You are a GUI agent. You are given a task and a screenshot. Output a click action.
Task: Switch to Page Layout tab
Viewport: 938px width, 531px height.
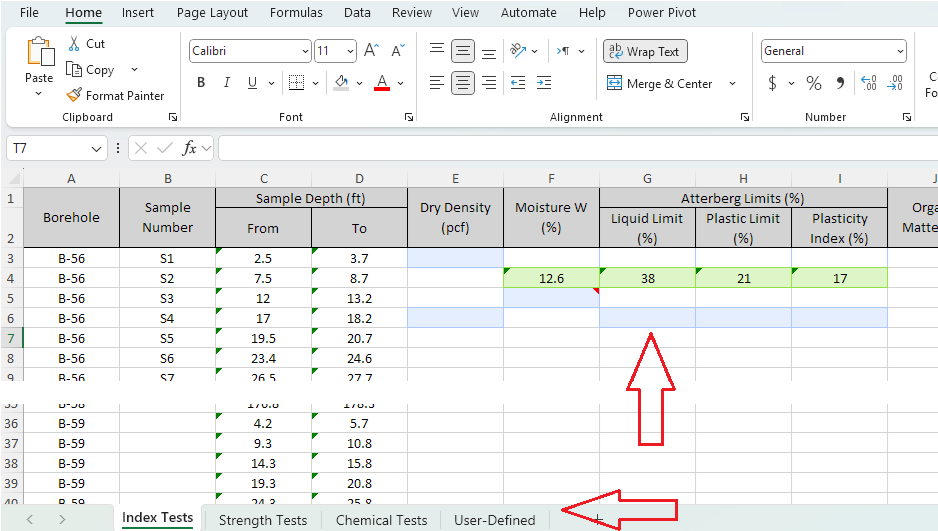point(212,13)
